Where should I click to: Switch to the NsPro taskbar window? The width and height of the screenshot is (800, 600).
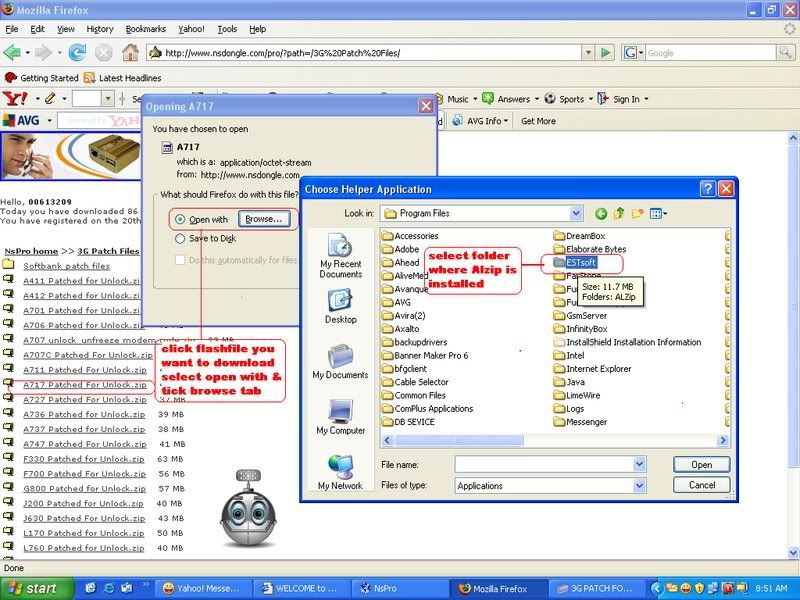pos(401,589)
